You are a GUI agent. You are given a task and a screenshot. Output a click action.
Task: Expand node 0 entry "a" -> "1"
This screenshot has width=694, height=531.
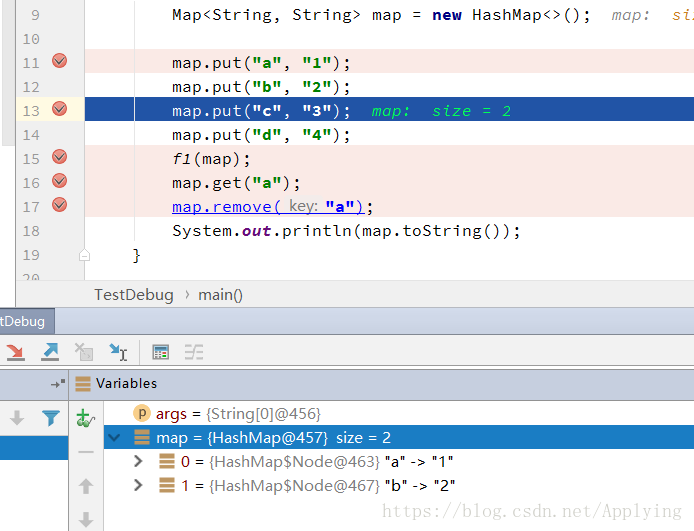click(138, 461)
